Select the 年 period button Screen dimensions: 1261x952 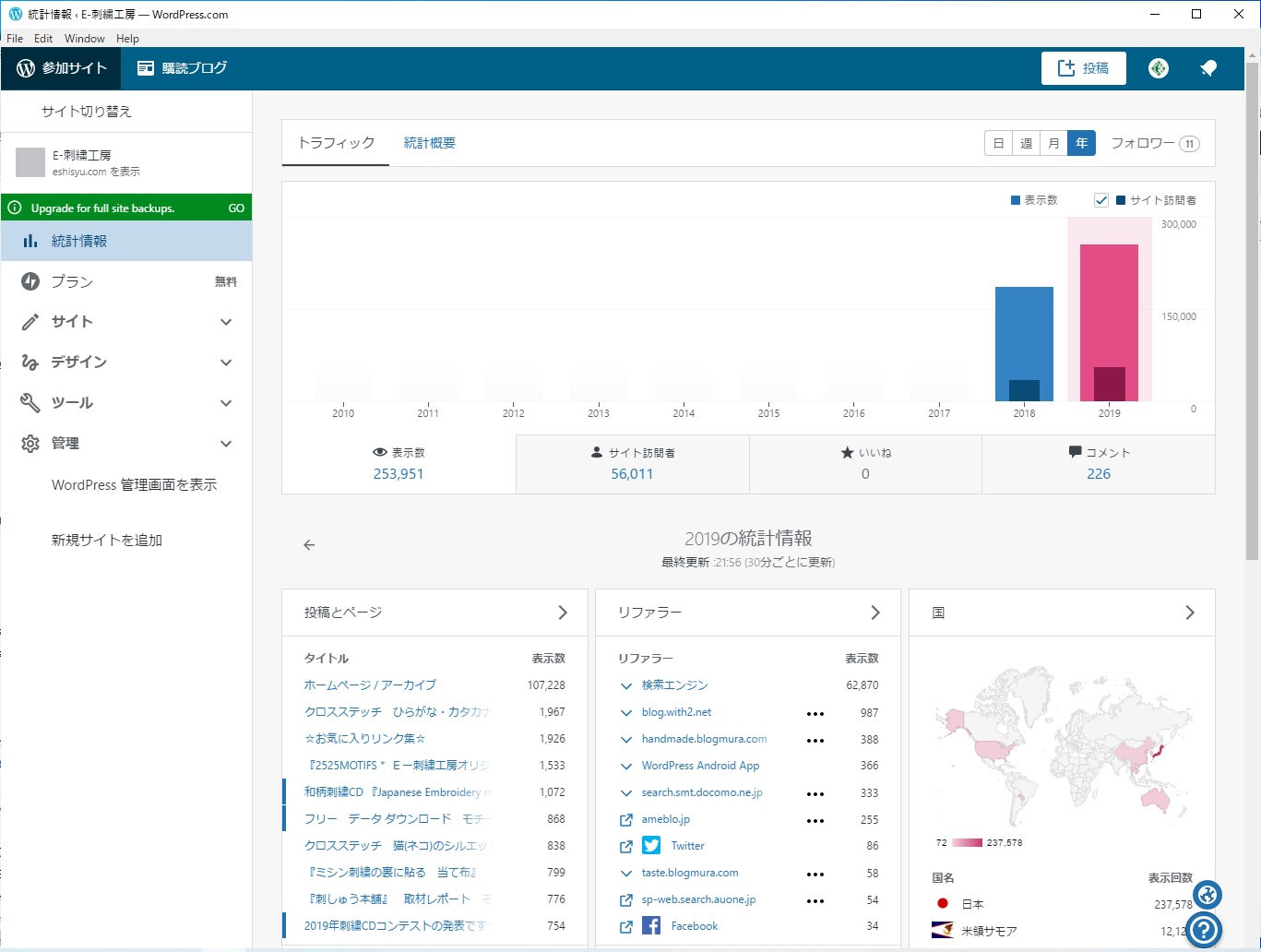click(1081, 143)
